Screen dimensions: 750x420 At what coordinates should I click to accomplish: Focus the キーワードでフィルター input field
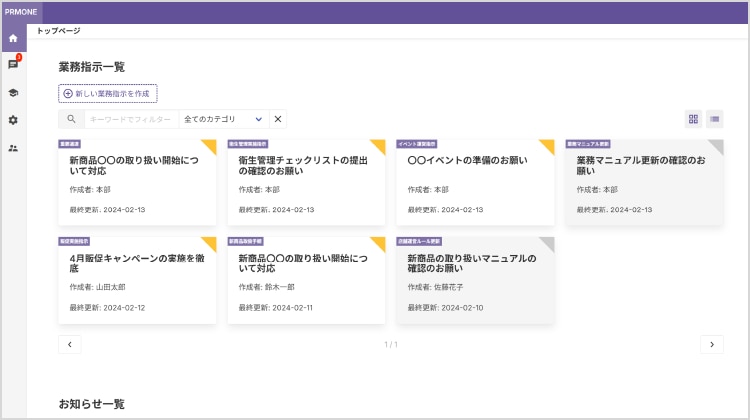pos(129,119)
